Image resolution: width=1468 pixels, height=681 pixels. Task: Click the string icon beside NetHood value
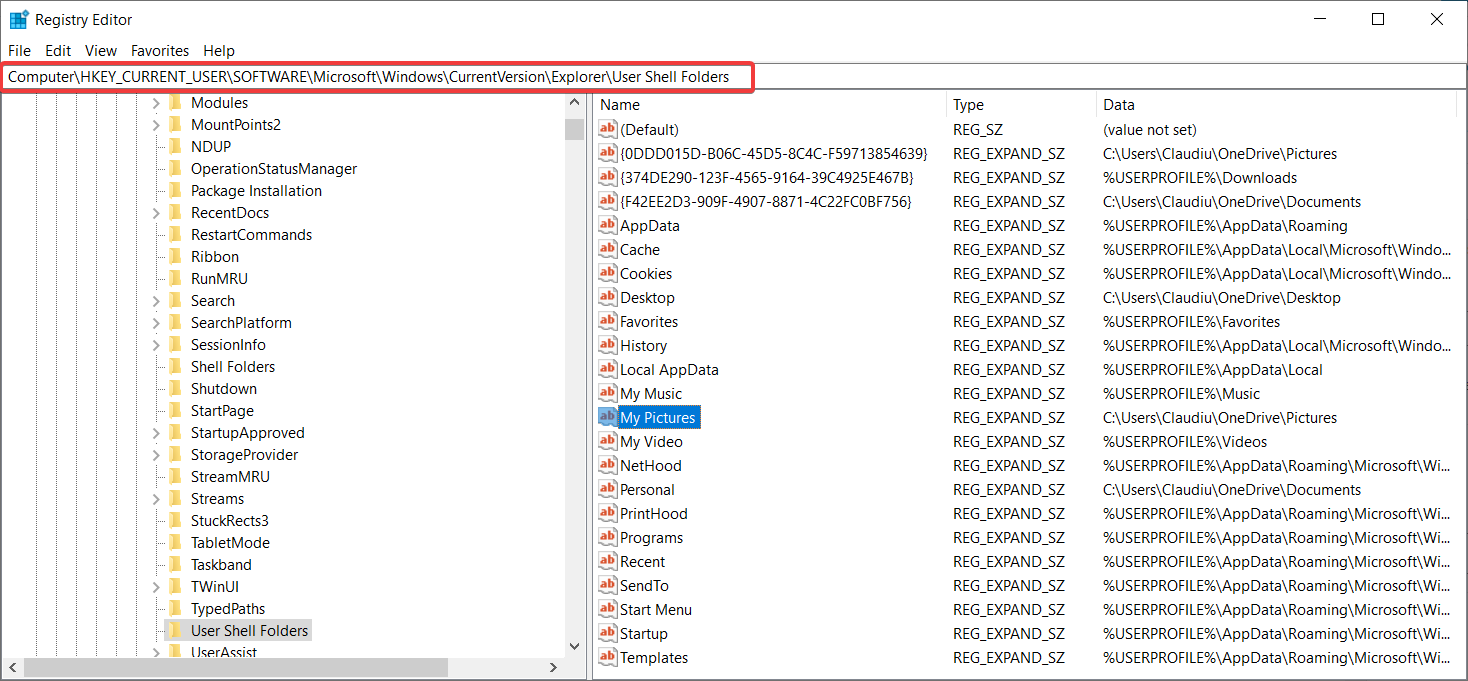pos(607,465)
